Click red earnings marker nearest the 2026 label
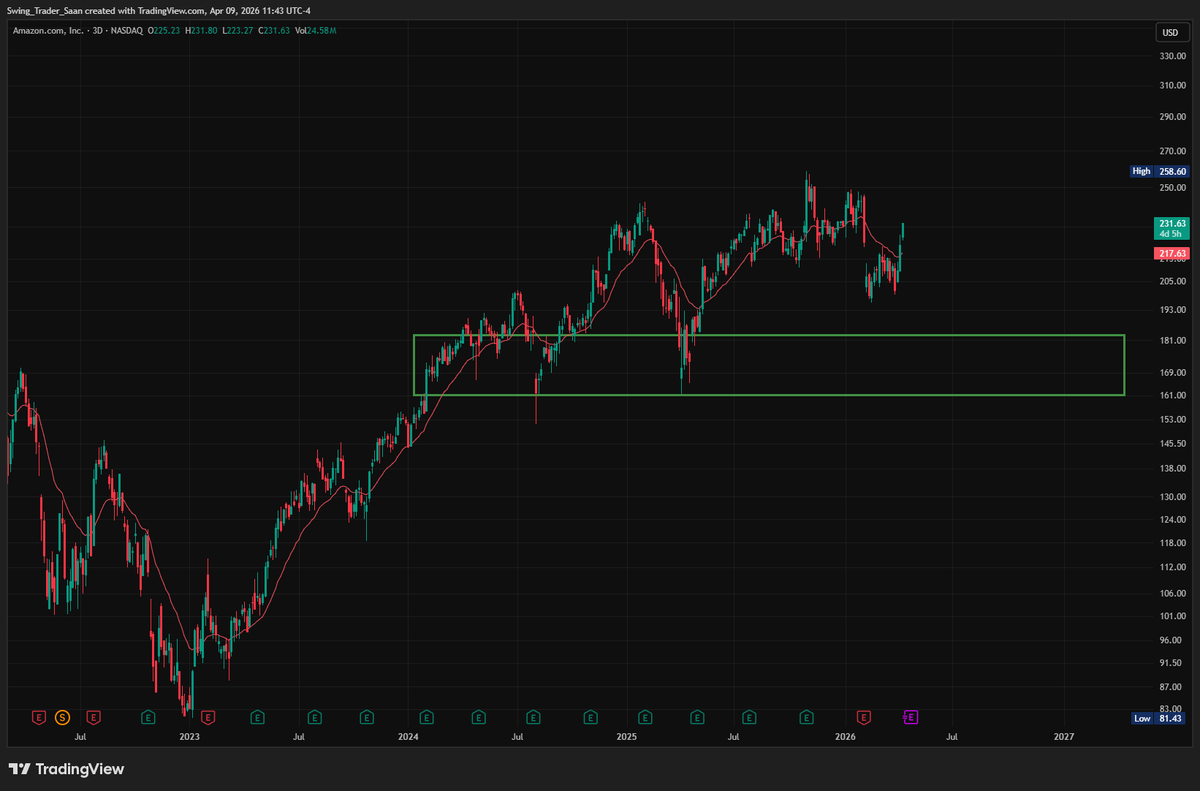The width and height of the screenshot is (1200, 791). [864, 717]
